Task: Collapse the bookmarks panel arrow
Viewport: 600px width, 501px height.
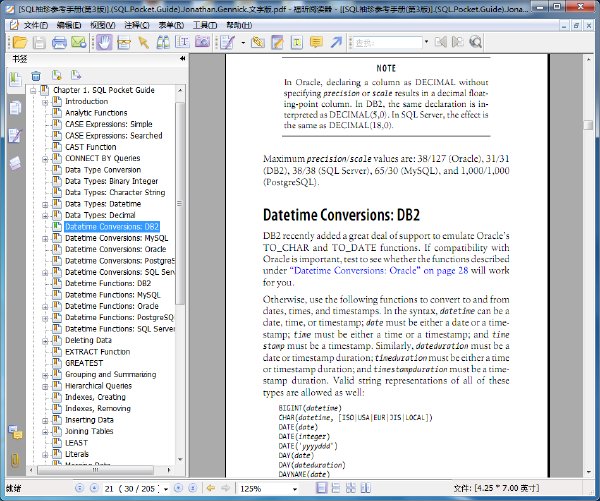Action: (183, 59)
